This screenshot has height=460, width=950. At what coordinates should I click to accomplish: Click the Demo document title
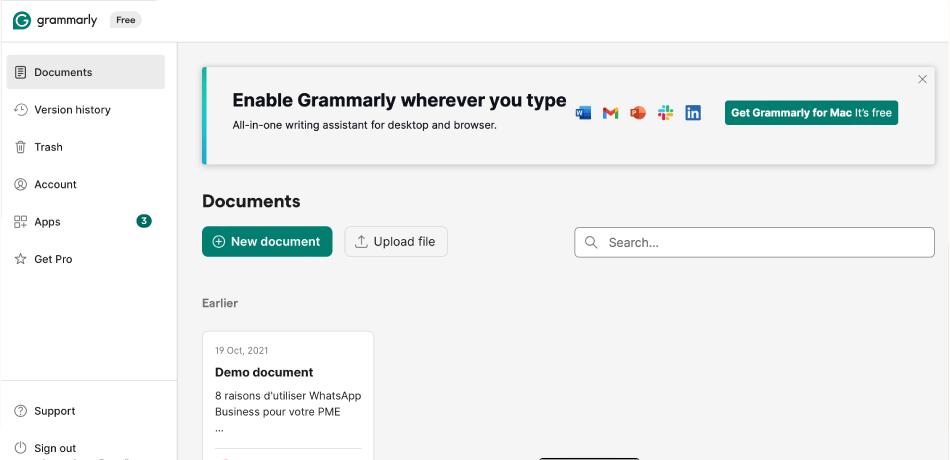pos(264,372)
